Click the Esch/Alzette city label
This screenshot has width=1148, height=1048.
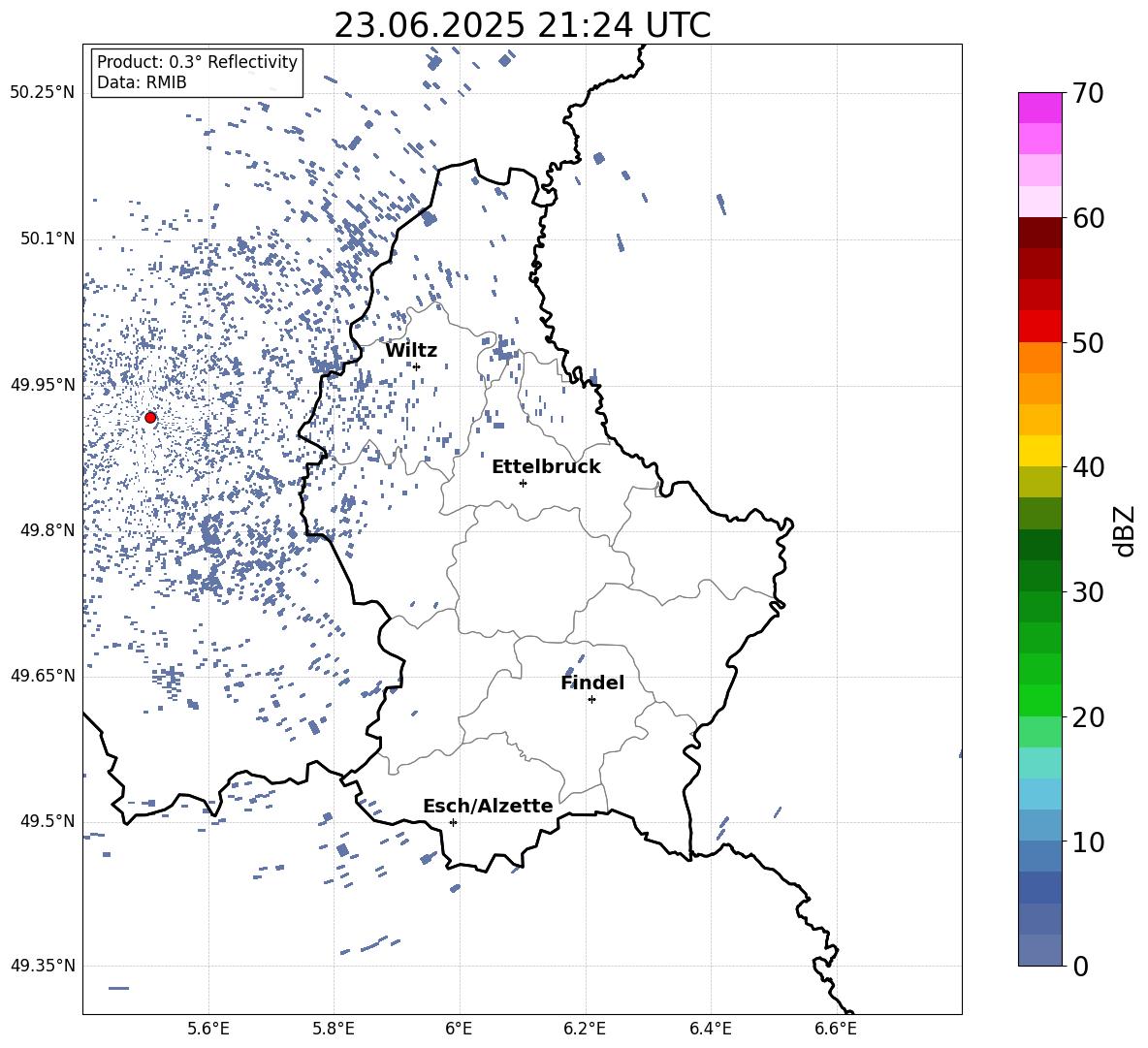tap(488, 806)
